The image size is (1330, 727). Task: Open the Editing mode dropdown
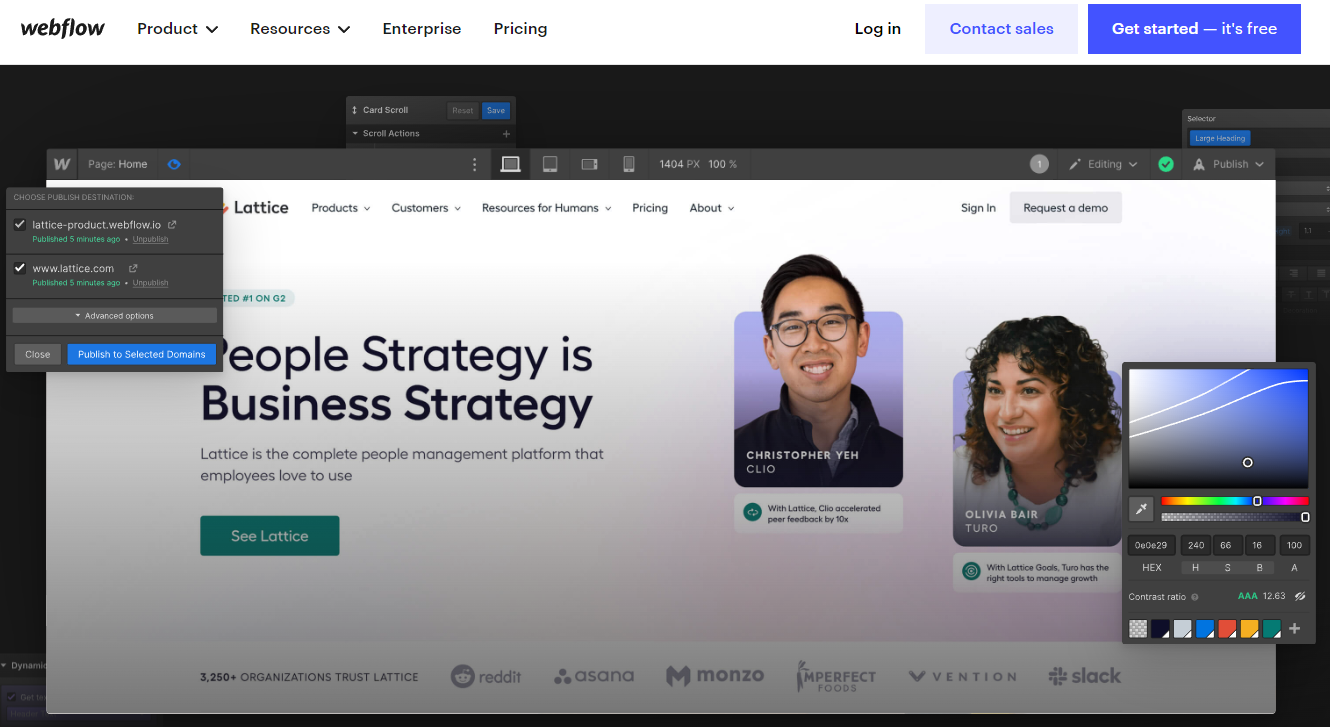[x=1103, y=164]
